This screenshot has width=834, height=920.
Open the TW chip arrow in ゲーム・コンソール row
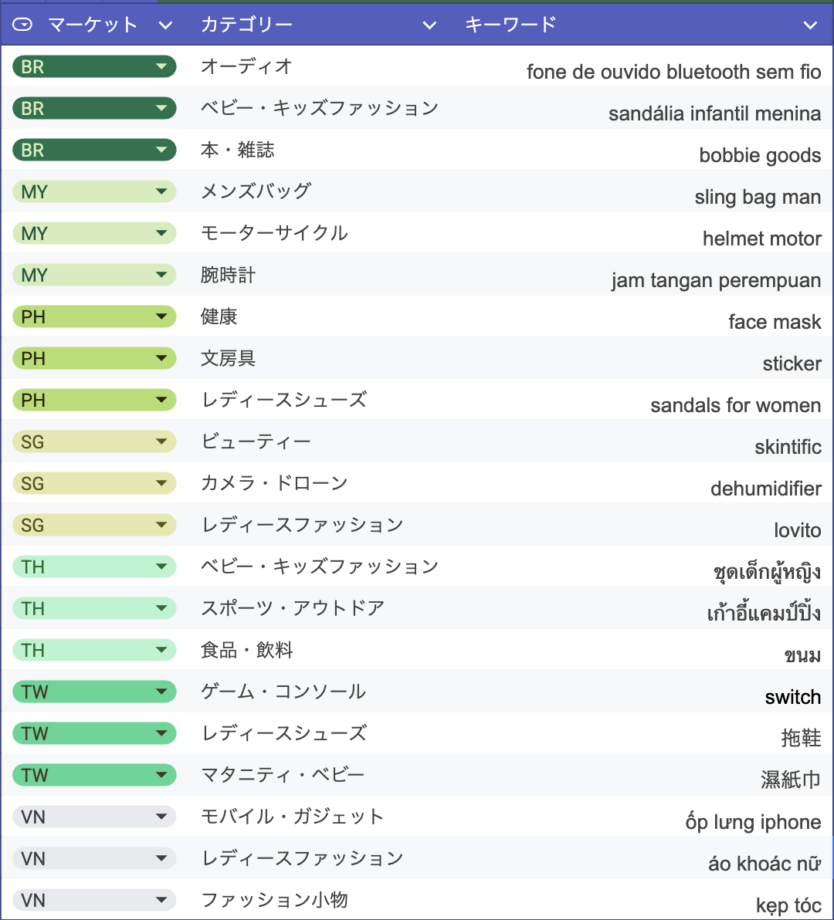161,692
